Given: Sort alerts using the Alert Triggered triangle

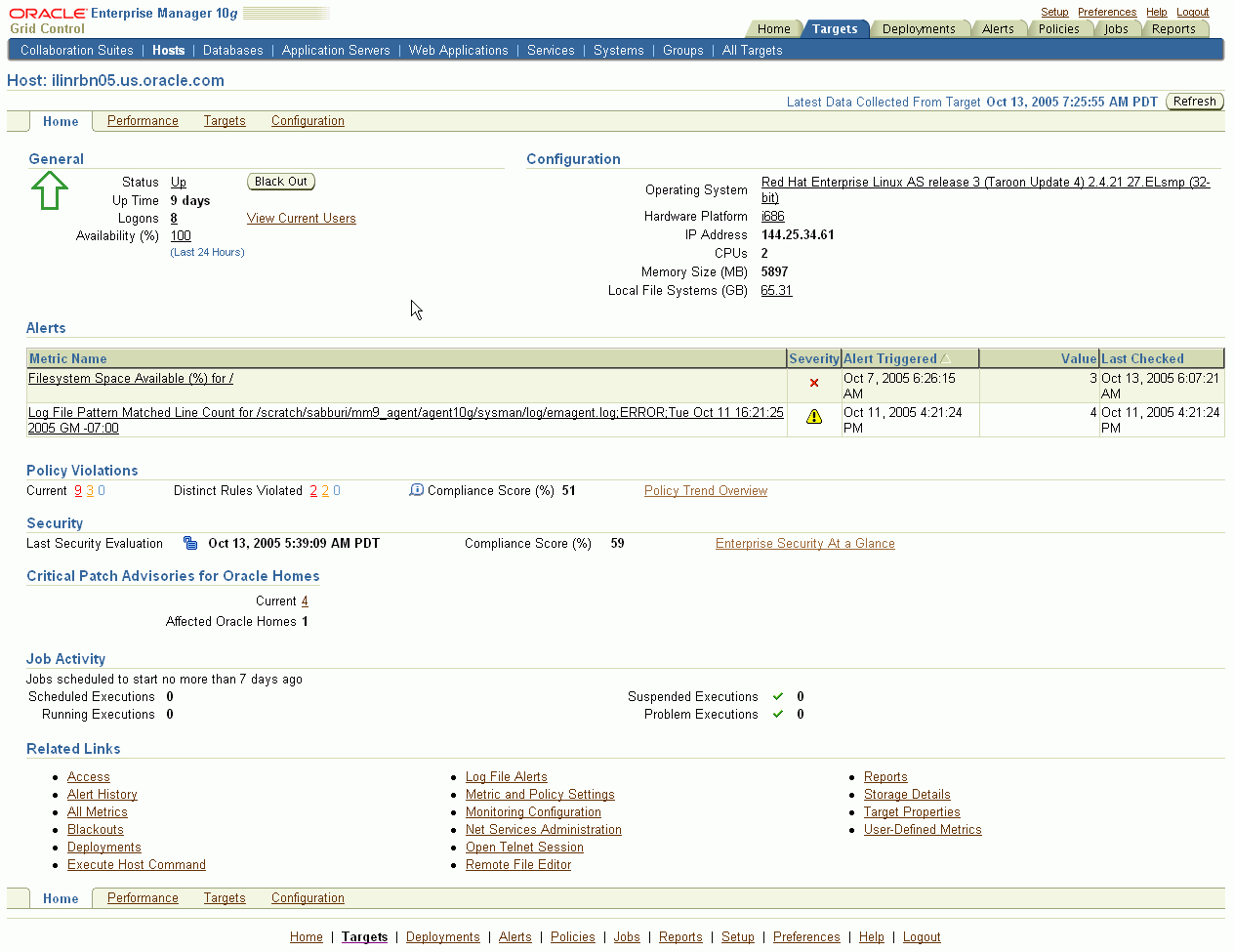Looking at the screenshot, I should pos(944,358).
